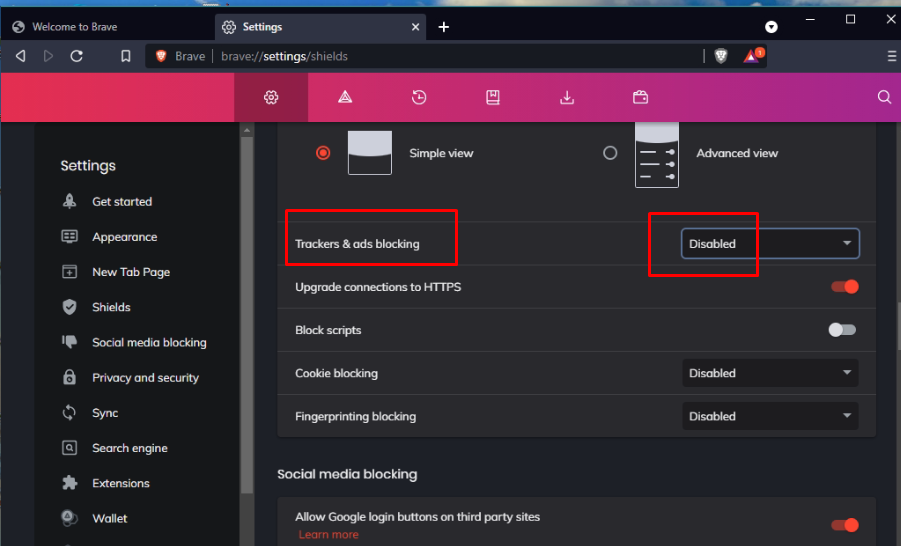Open Extensions settings section
901x546 pixels.
[121, 483]
